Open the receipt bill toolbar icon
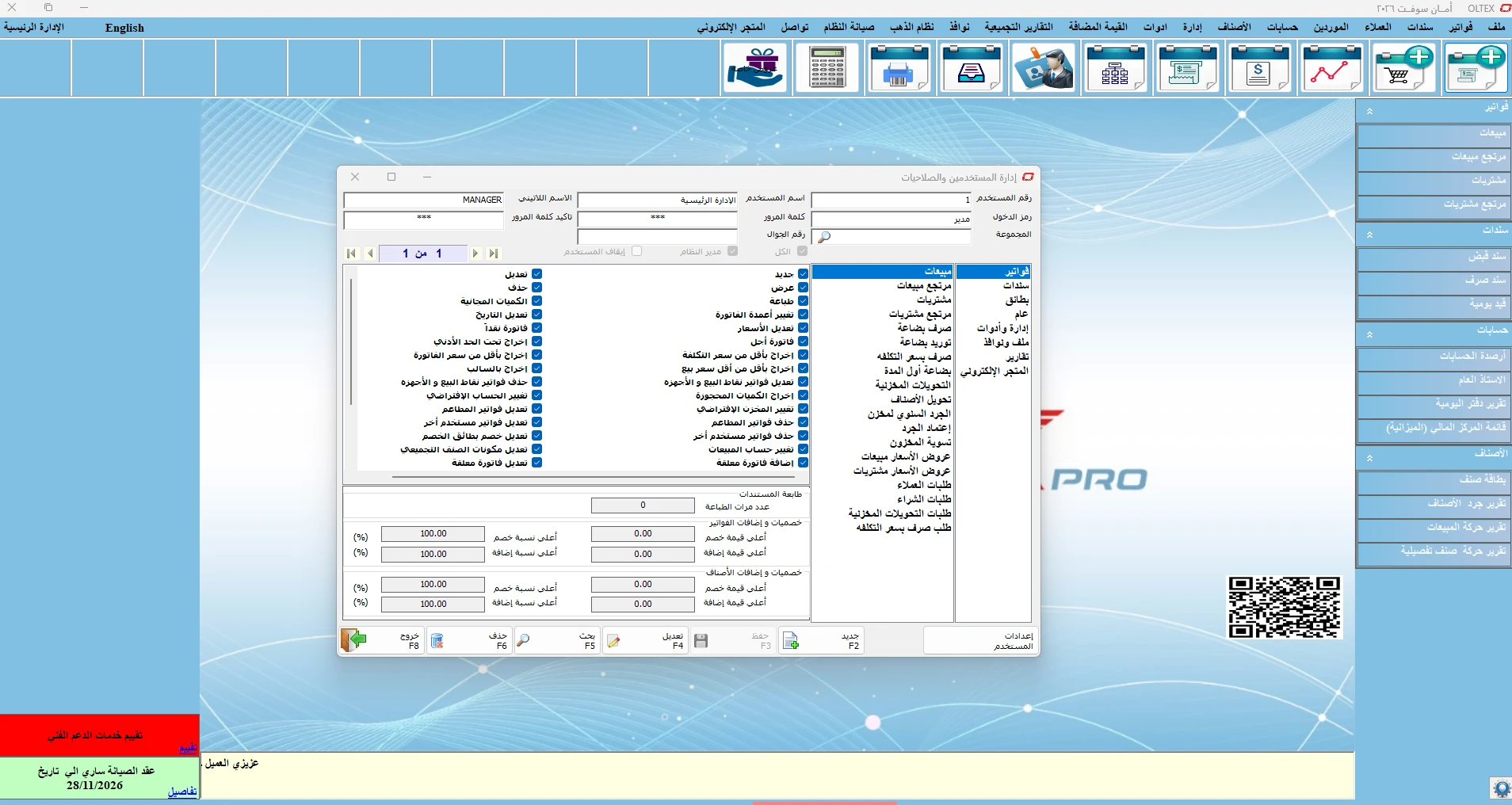Viewport: 1512px width, 805px height. [x=1188, y=68]
